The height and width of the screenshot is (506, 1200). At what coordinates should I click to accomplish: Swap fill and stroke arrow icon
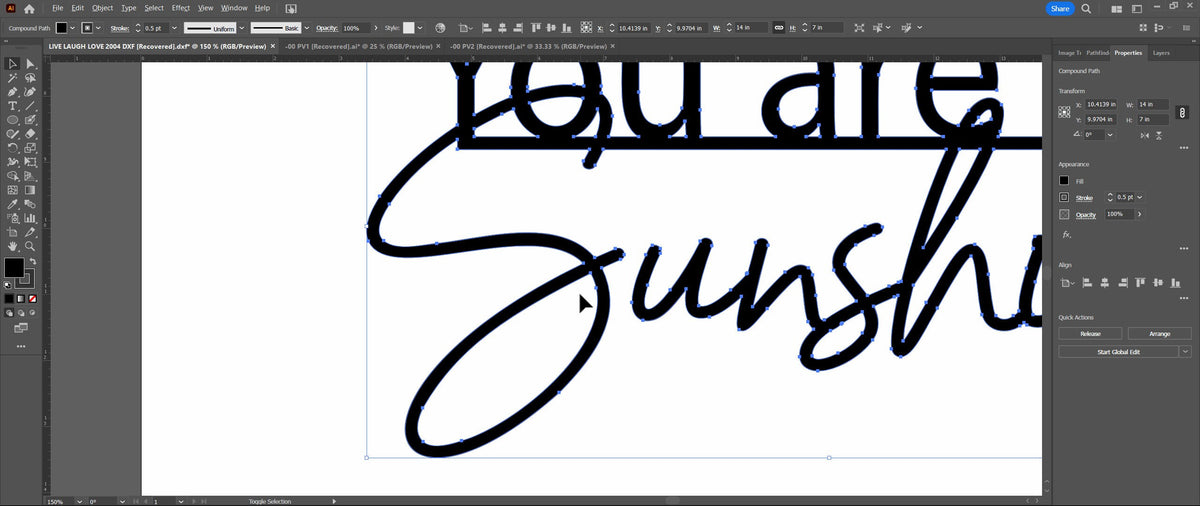click(33, 261)
